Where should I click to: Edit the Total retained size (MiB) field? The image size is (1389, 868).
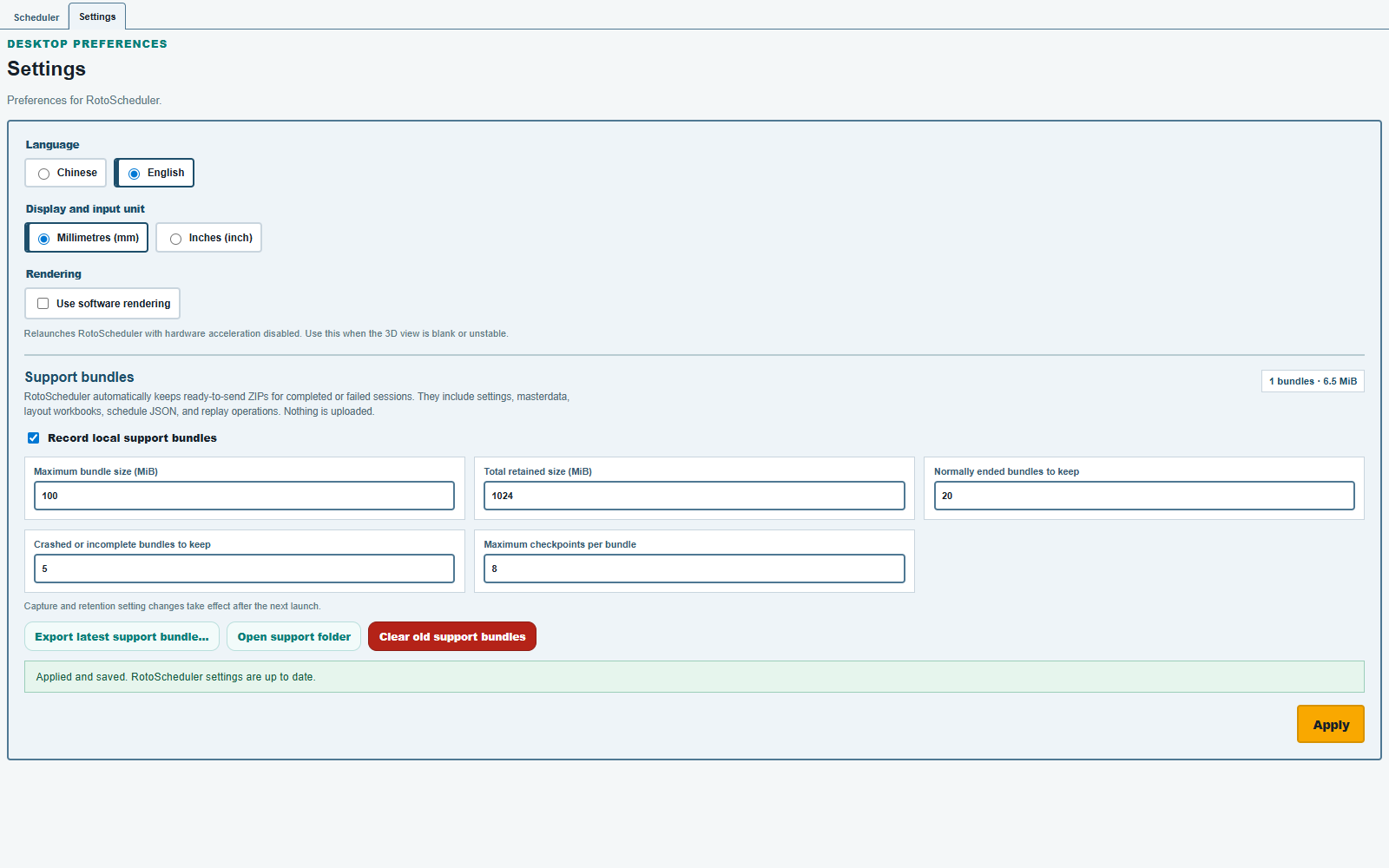click(x=694, y=496)
